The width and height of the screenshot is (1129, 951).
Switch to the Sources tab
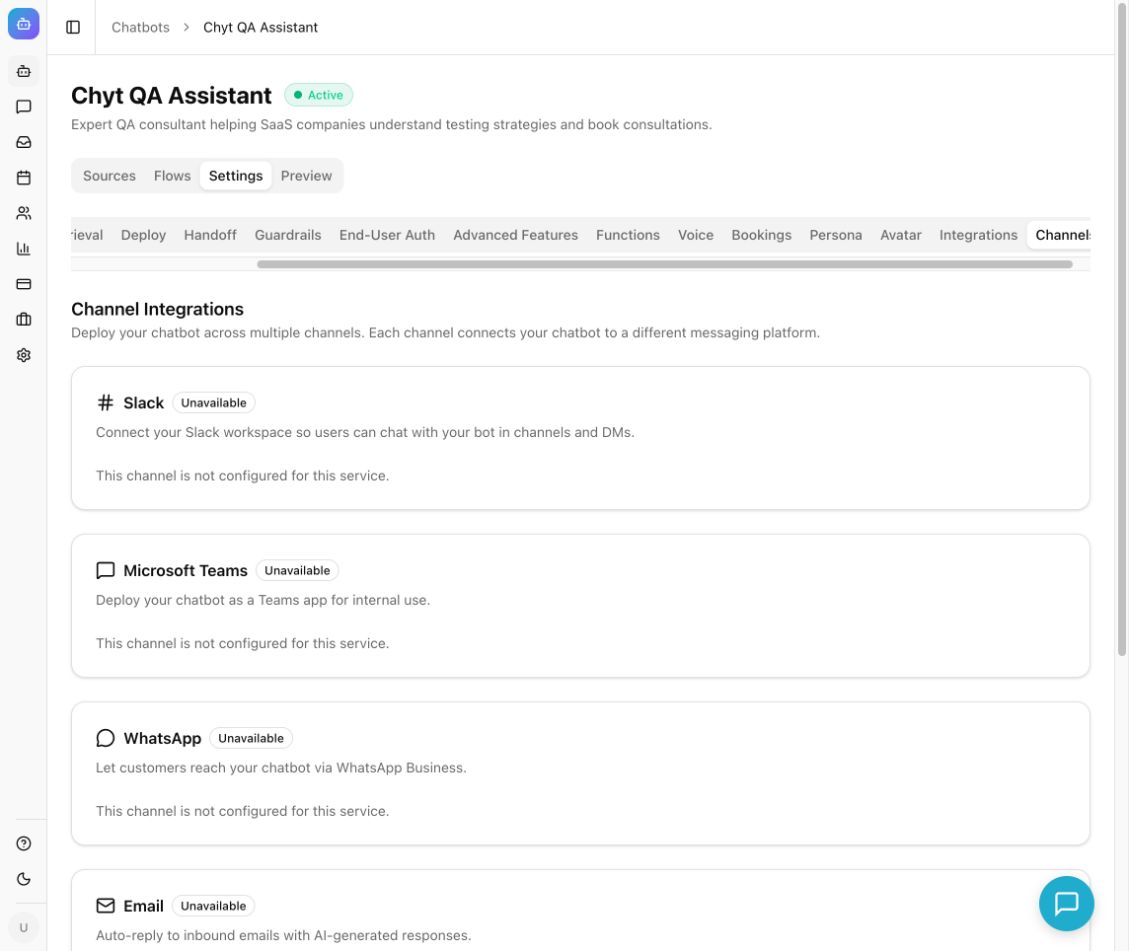coord(109,176)
